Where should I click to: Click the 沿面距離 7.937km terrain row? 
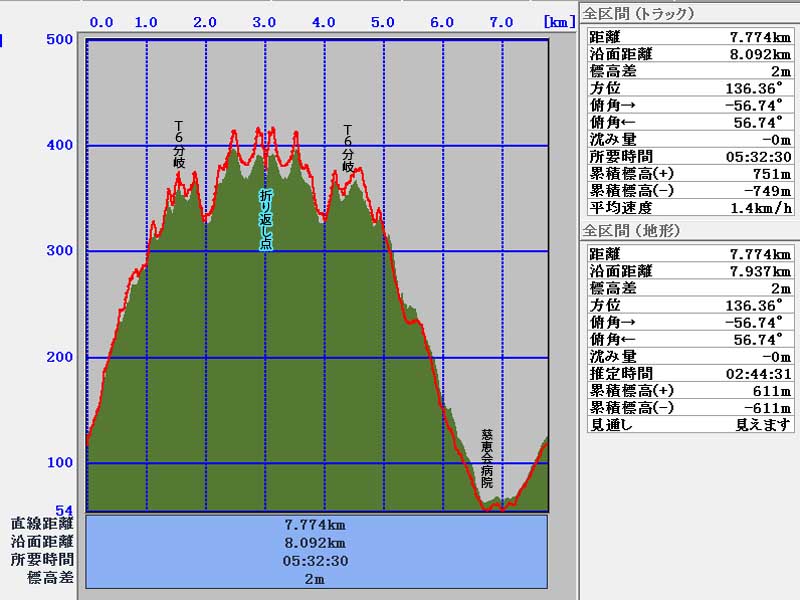click(689, 271)
